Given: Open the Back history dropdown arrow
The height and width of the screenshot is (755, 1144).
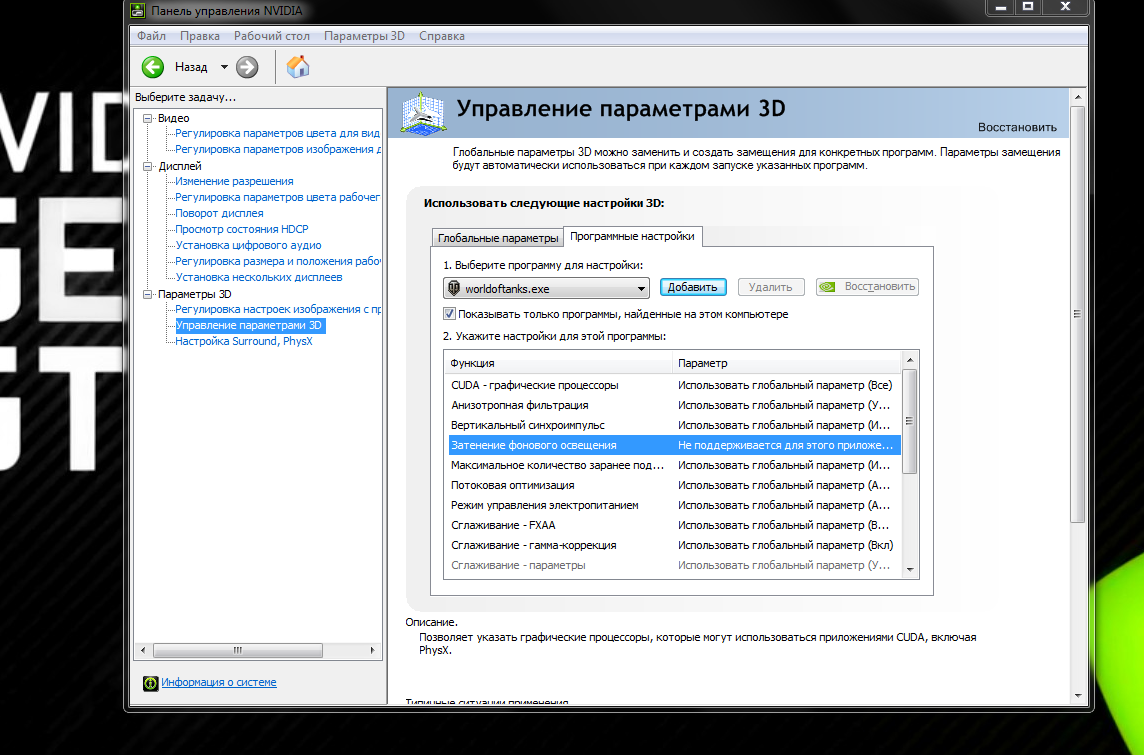Looking at the screenshot, I should pyautogui.click(x=224, y=67).
